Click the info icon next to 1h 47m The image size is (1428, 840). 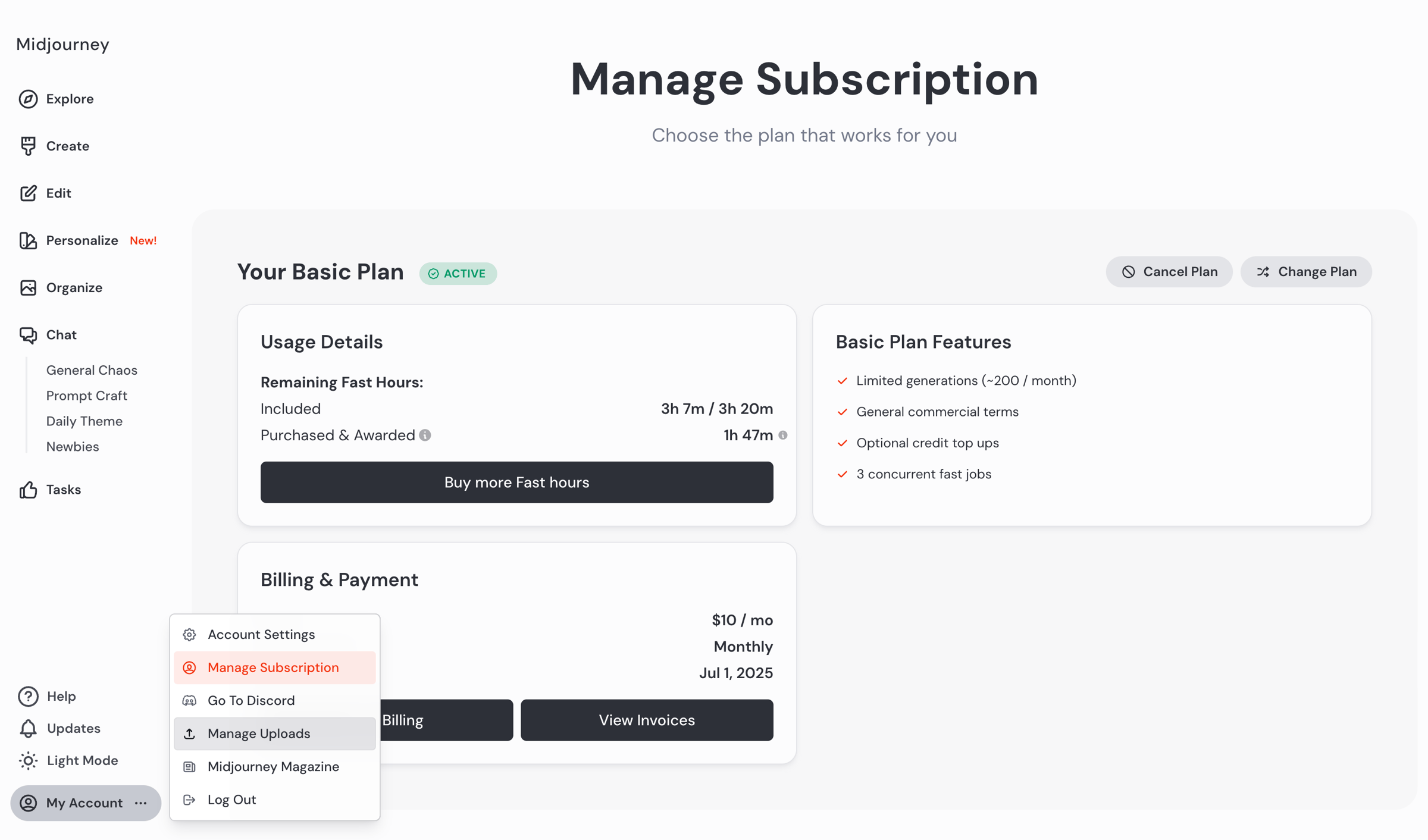[783, 435]
